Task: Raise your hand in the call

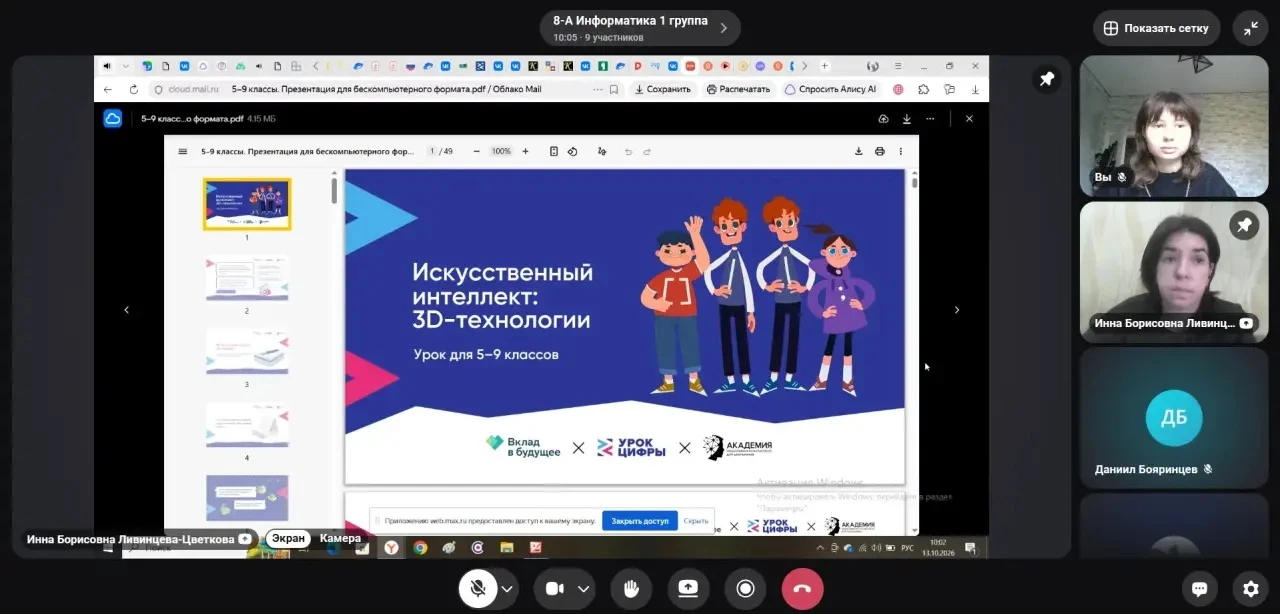Action: [631, 589]
